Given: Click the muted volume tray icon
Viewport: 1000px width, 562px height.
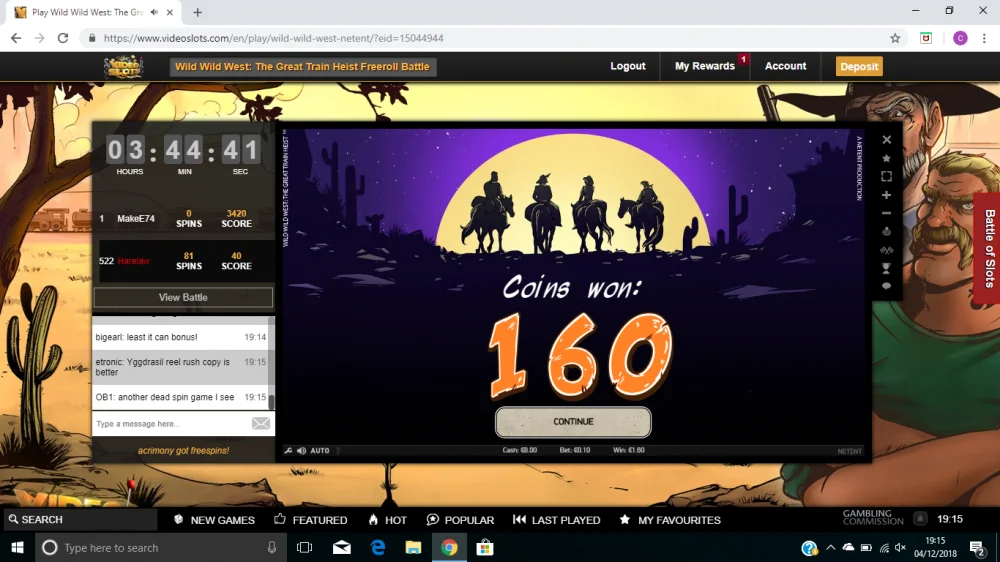Looking at the screenshot, I should (901, 547).
